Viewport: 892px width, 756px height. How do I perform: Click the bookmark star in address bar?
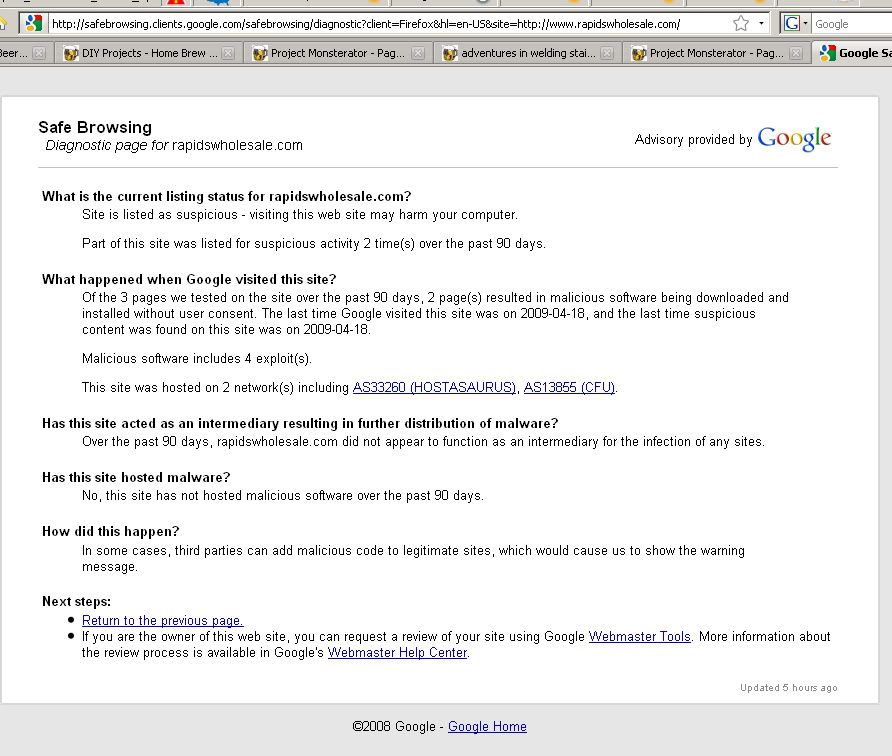pyautogui.click(x=741, y=24)
